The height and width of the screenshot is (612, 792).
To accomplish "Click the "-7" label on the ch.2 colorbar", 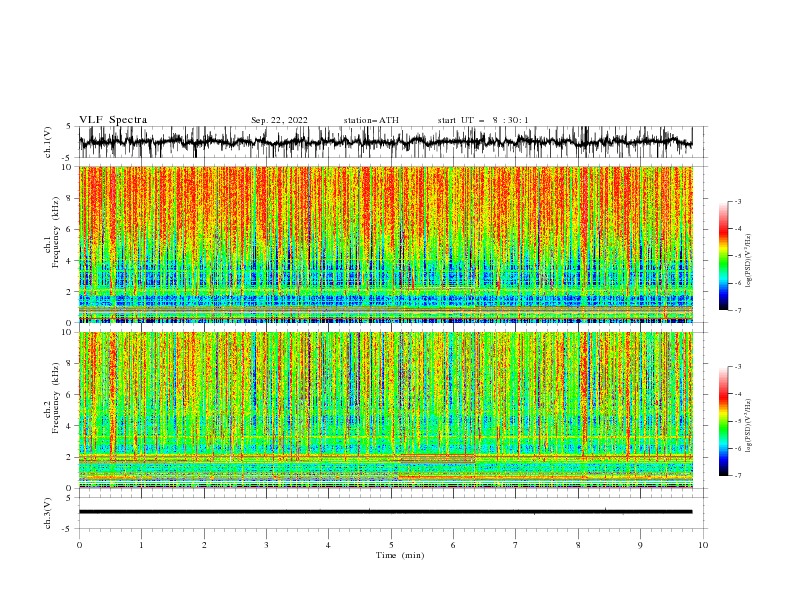I will coord(738,476).
